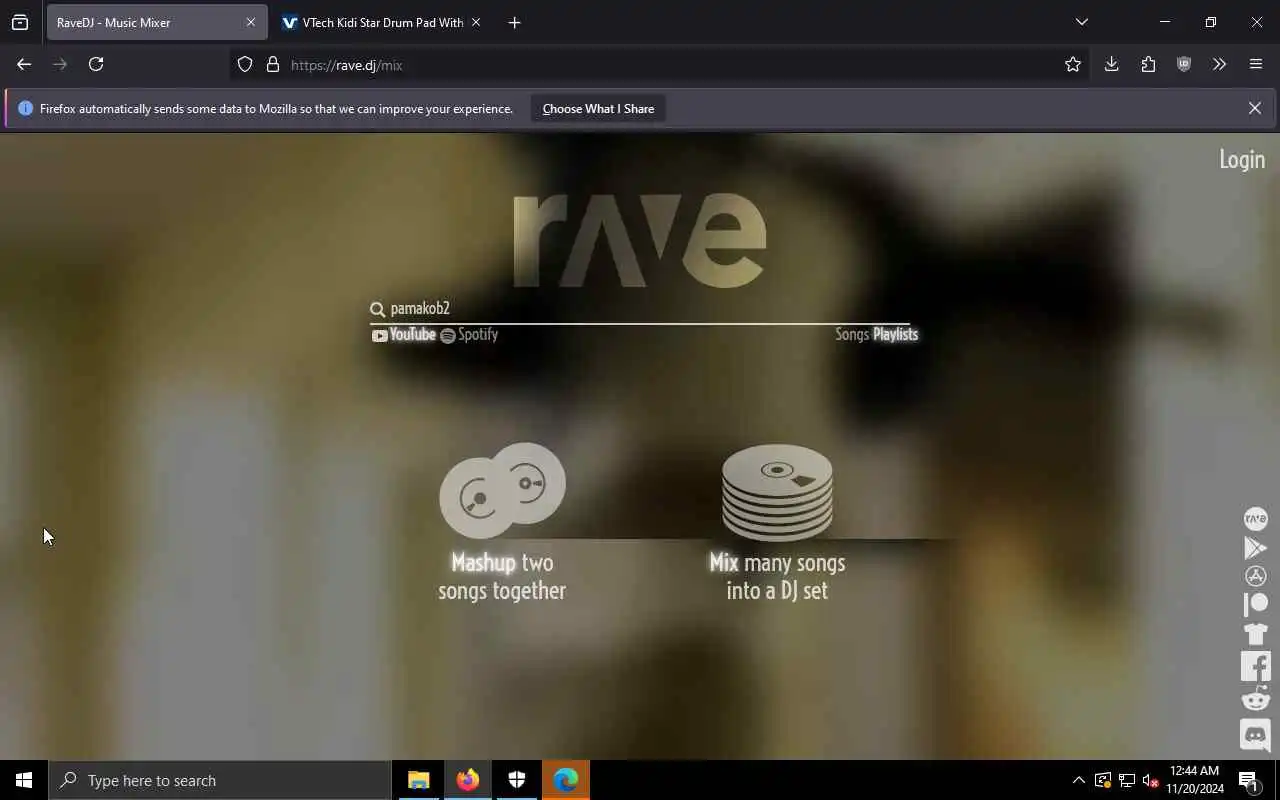Click Choose What I Share button
The image size is (1280, 800).
coord(598,109)
